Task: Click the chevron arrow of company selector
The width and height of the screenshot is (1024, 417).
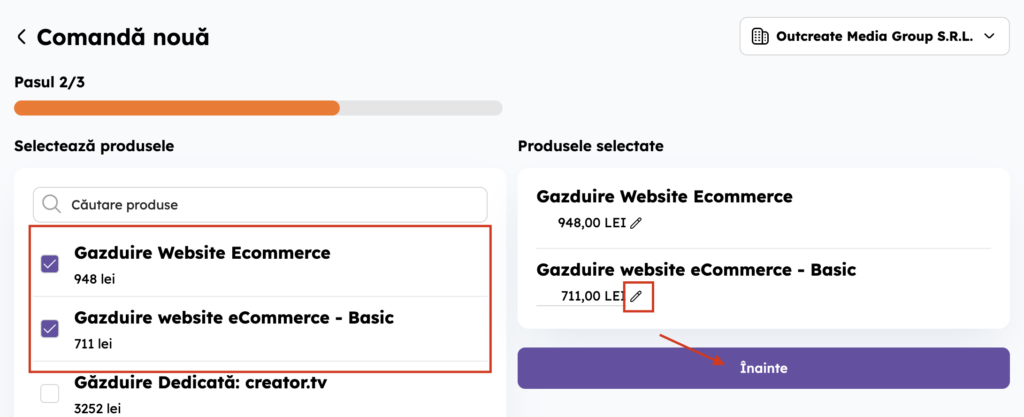Action: click(x=989, y=37)
